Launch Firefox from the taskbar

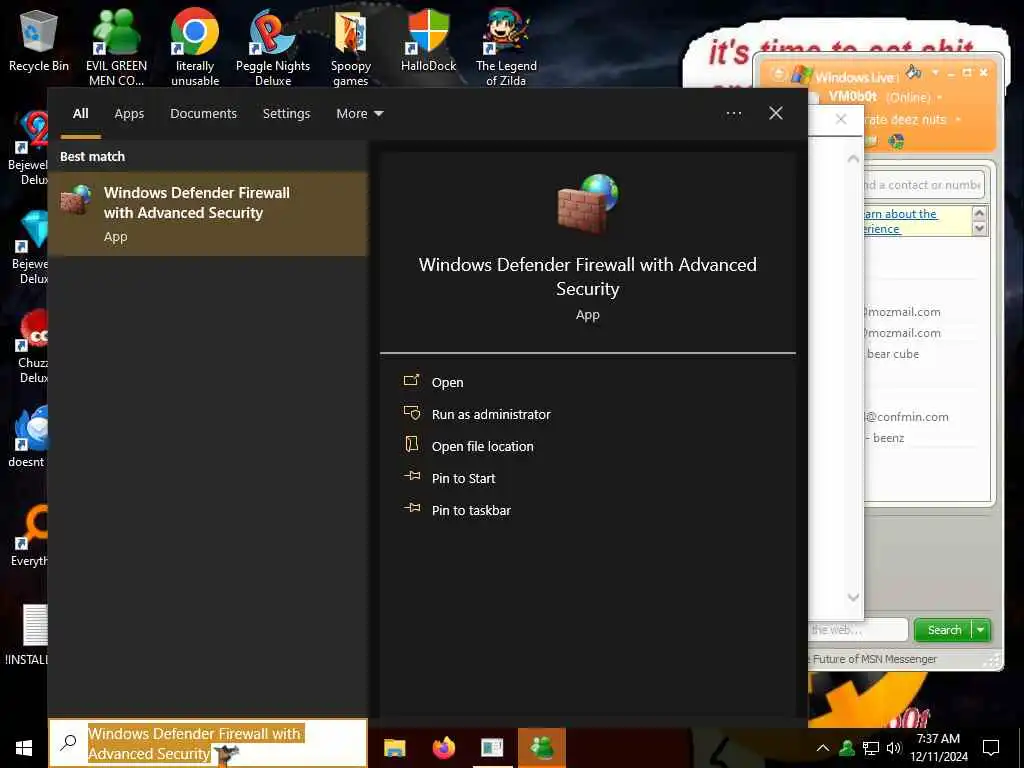[444, 748]
